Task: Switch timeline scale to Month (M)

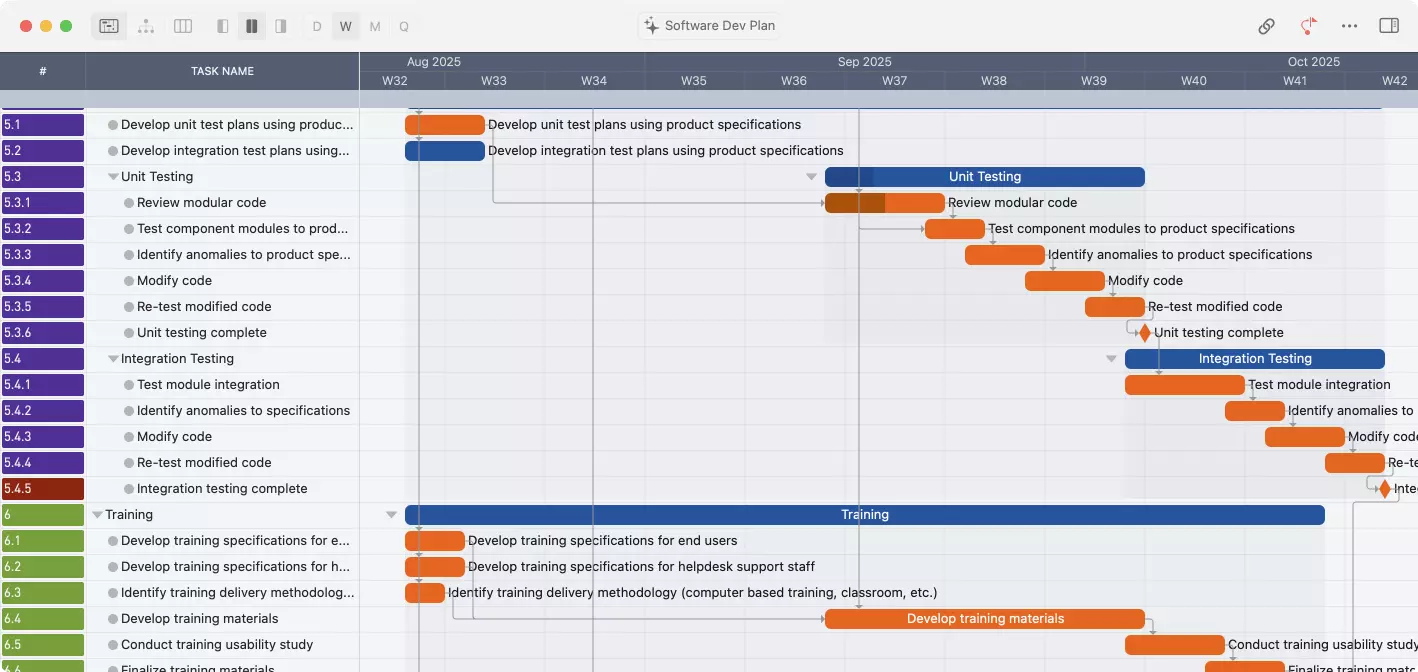Action: [375, 26]
